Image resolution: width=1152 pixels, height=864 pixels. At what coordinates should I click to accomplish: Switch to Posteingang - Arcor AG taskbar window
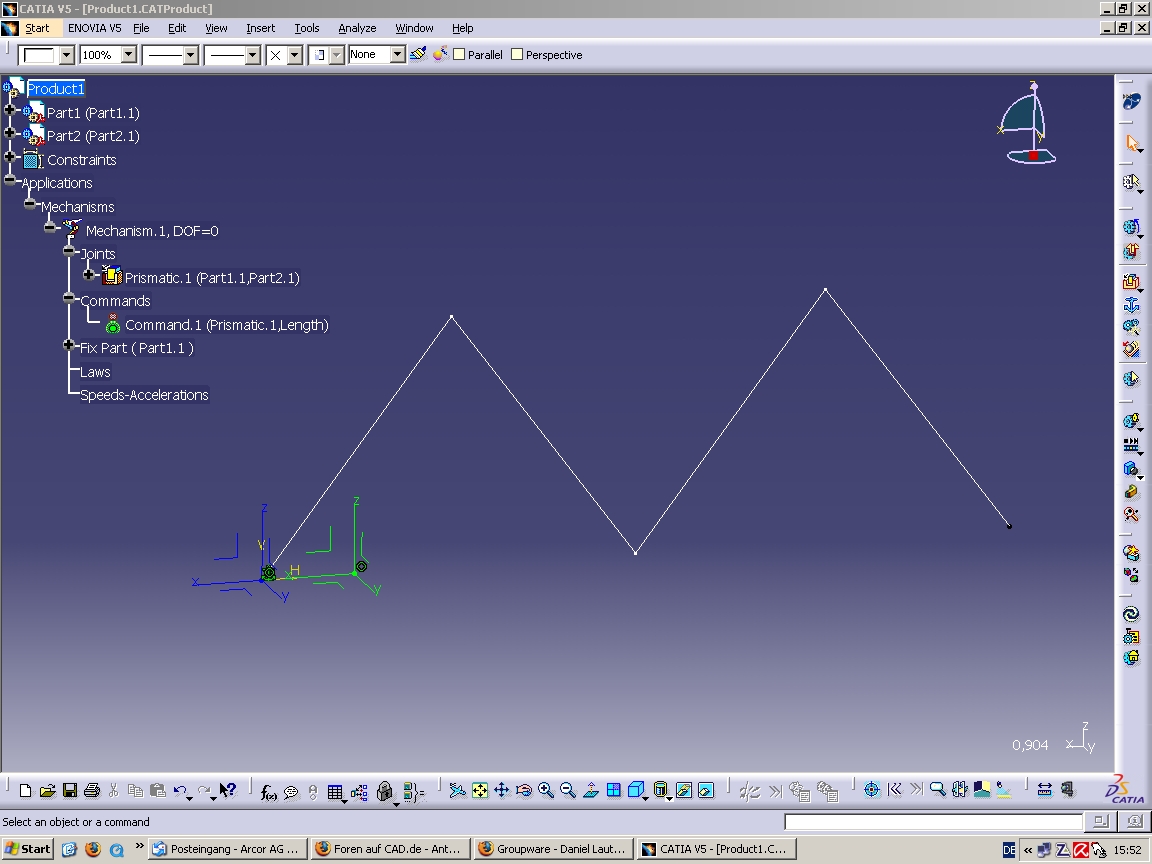pyautogui.click(x=227, y=849)
